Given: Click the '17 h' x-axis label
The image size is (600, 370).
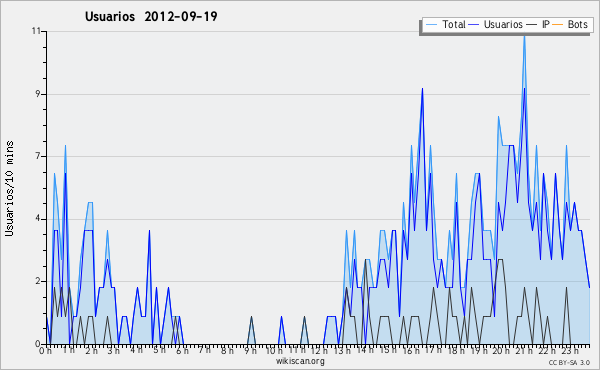Looking at the screenshot, I should point(433,350).
